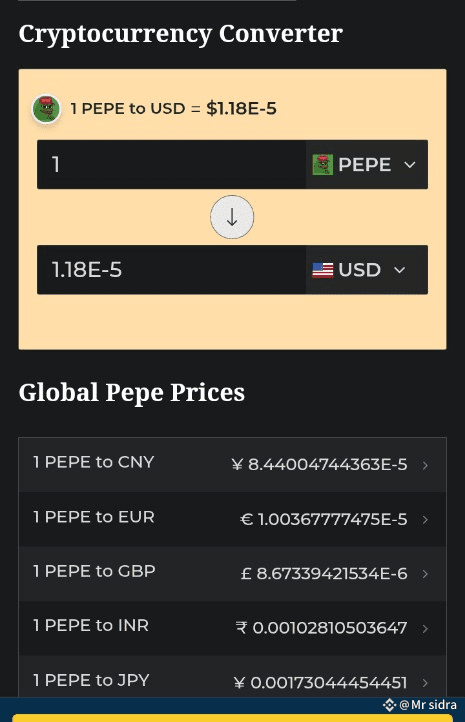Expand the PEPE to EUR row arrow
The image size is (465, 722).
click(425, 520)
